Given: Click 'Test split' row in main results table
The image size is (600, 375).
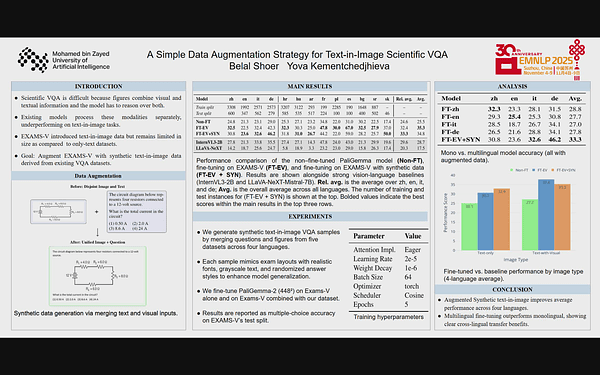Looking at the screenshot, I should pyautogui.click(x=310, y=113).
